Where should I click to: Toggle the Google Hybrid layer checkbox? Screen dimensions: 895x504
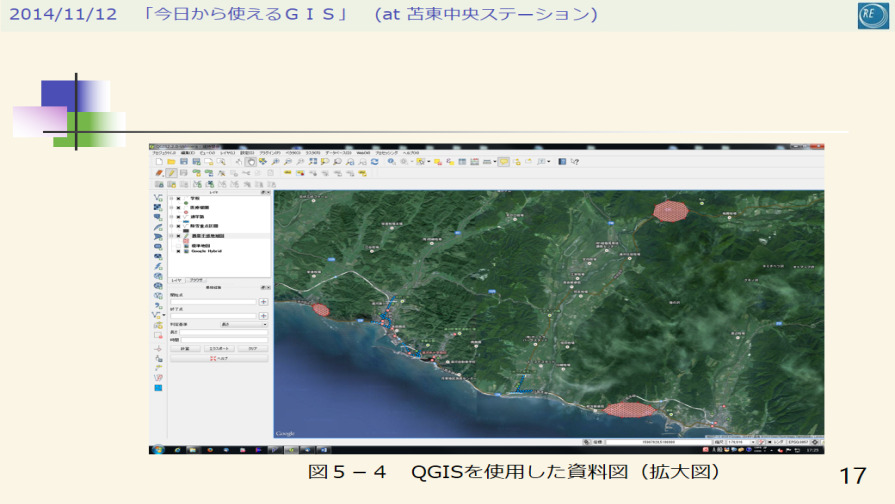click(x=178, y=251)
